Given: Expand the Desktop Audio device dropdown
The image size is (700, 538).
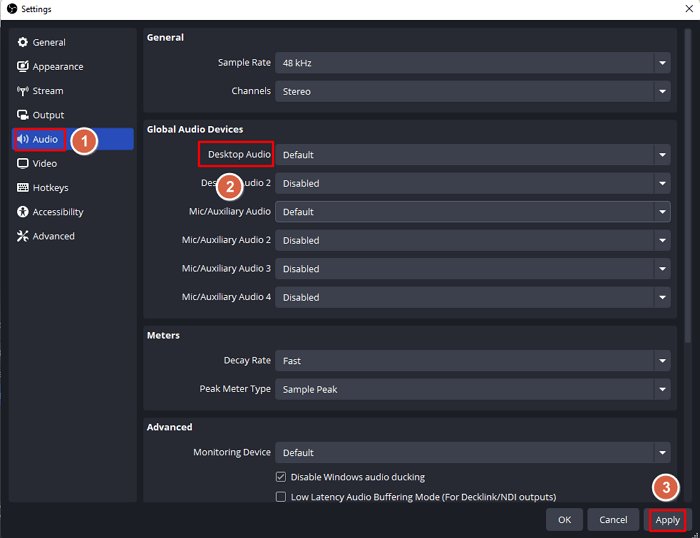Looking at the screenshot, I should 472,155.
